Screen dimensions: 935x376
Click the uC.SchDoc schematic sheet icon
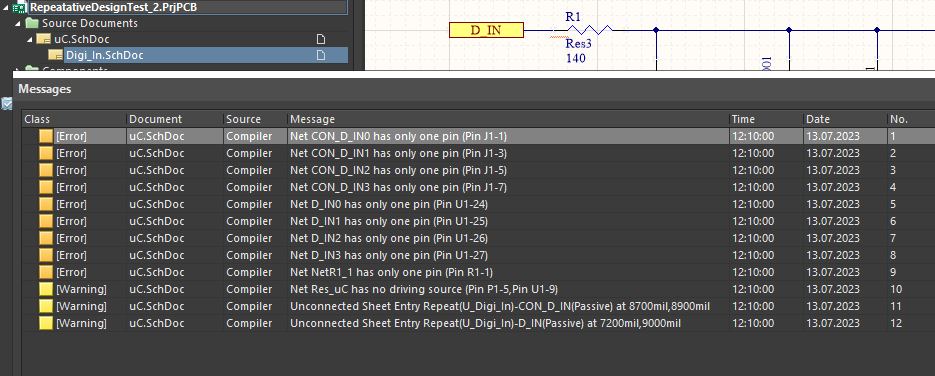[43, 39]
